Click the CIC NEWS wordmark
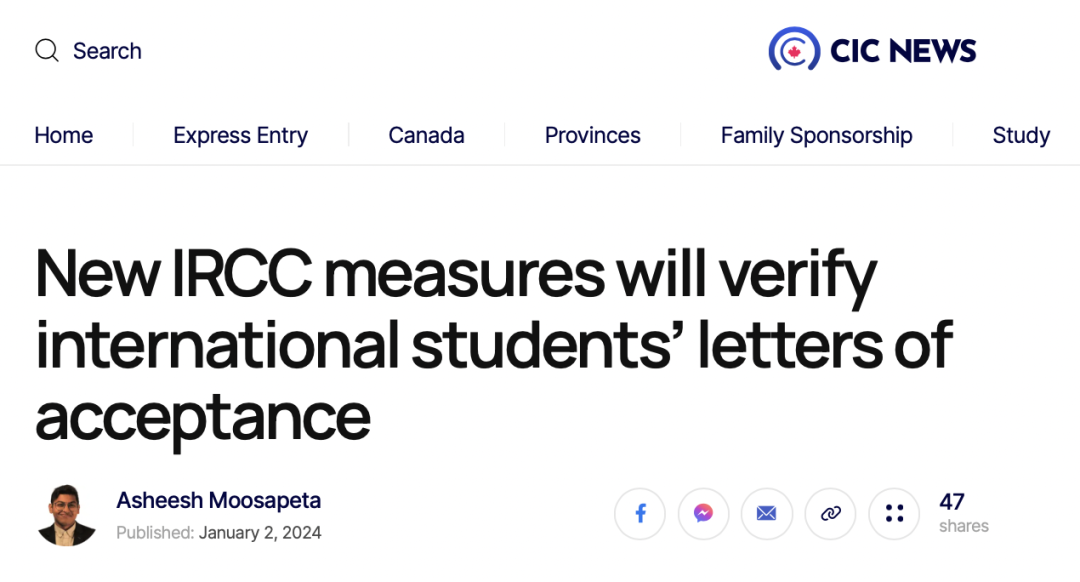Image resolution: width=1080 pixels, height=582 pixels. (x=903, y=50)
